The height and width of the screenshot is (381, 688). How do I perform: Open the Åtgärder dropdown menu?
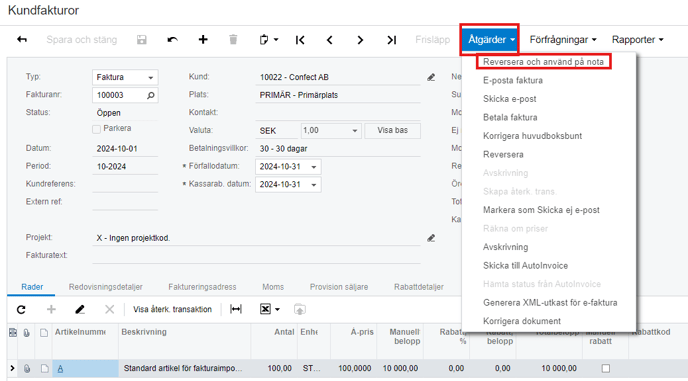(x=490, y=40)
